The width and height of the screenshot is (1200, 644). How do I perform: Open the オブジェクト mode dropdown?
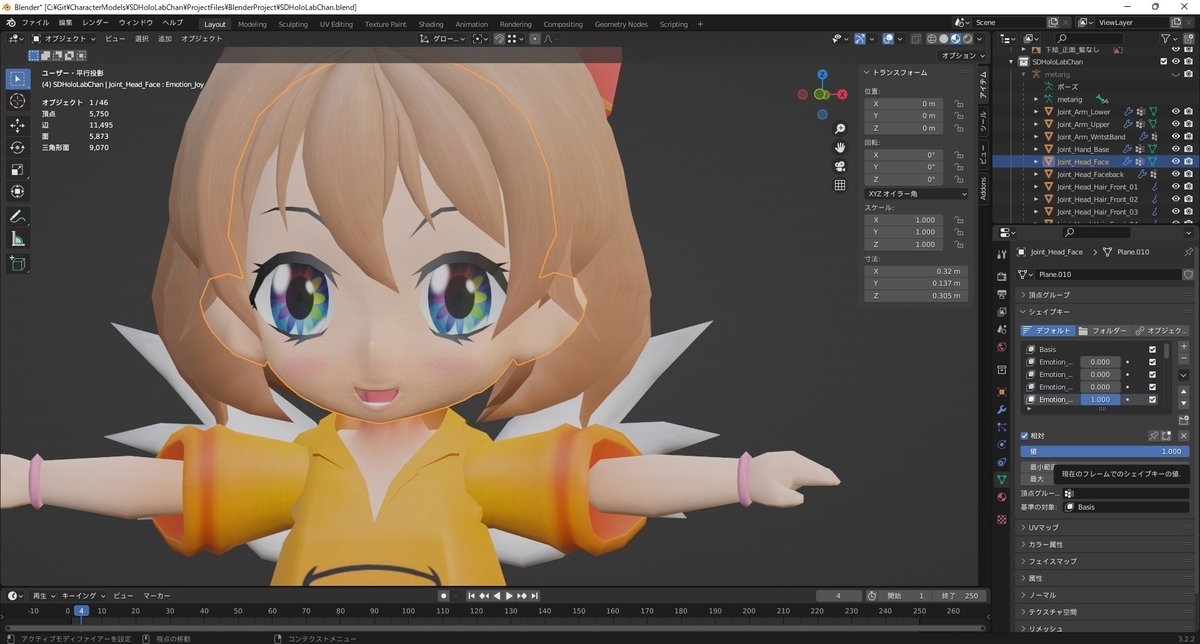(64, 39)
